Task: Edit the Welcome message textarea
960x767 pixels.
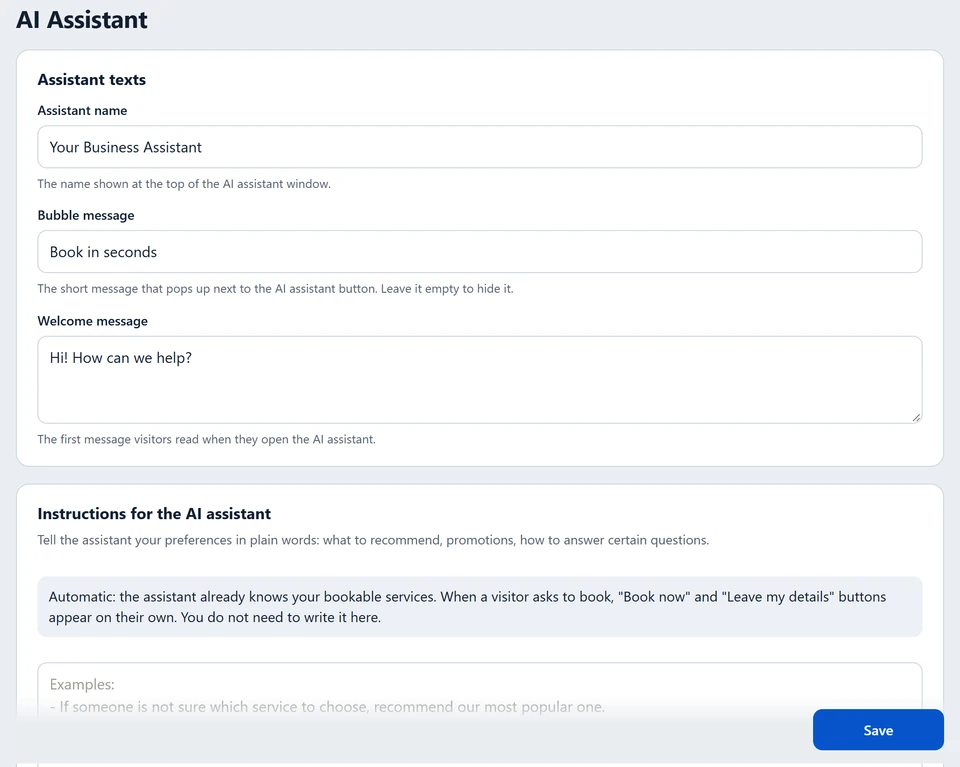Action: coord(479,380)
